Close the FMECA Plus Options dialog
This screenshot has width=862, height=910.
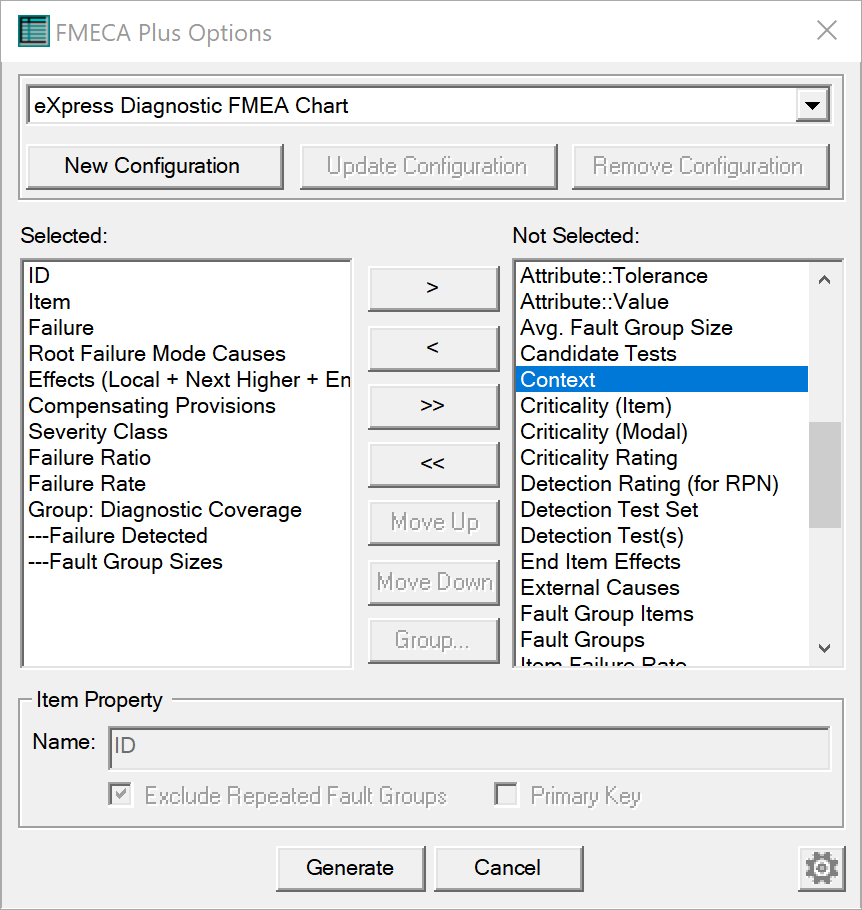coord(827,30)
